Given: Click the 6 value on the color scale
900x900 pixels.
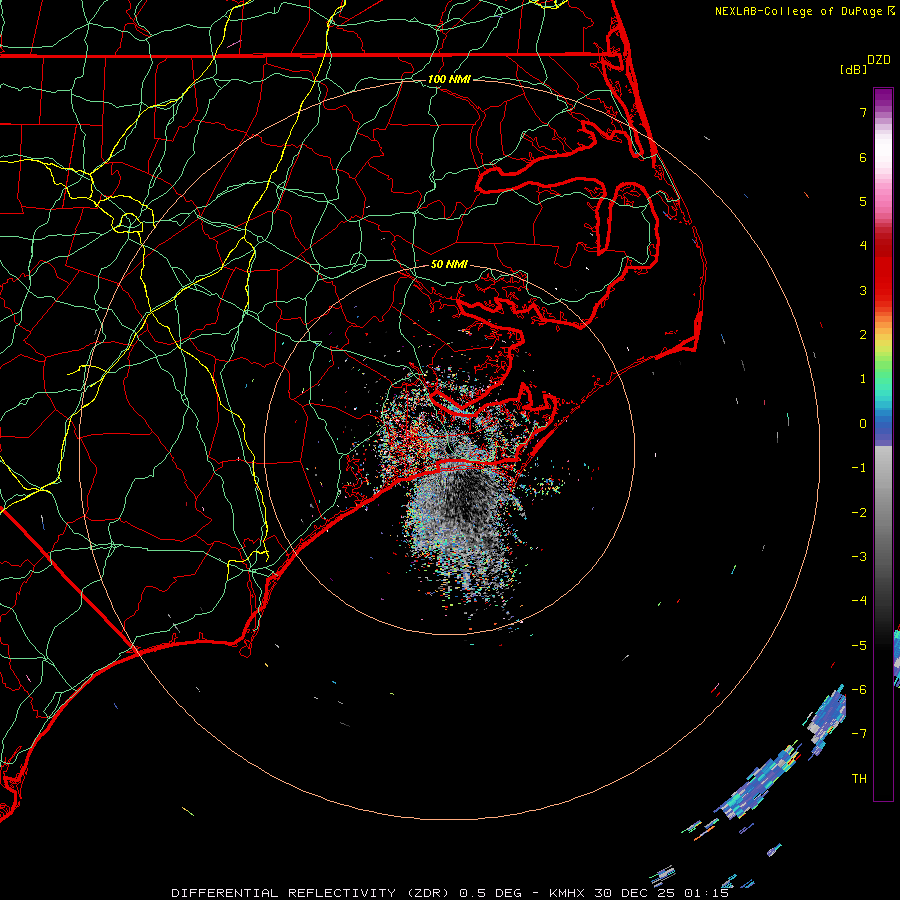Looking at the screenshot, I should pyautogui.click(x=863, y=157).
